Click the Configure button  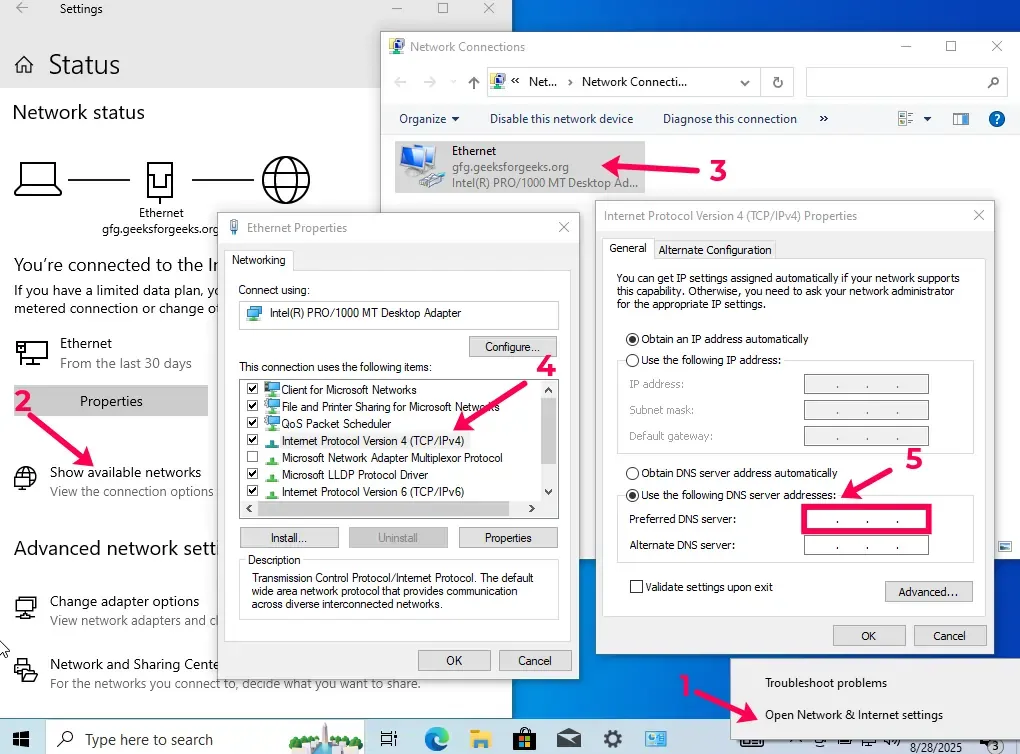point(512,347)
